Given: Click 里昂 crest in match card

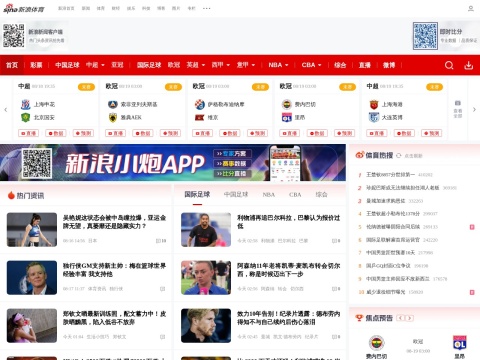Looking at the screenshot, I should click(287, 117).
